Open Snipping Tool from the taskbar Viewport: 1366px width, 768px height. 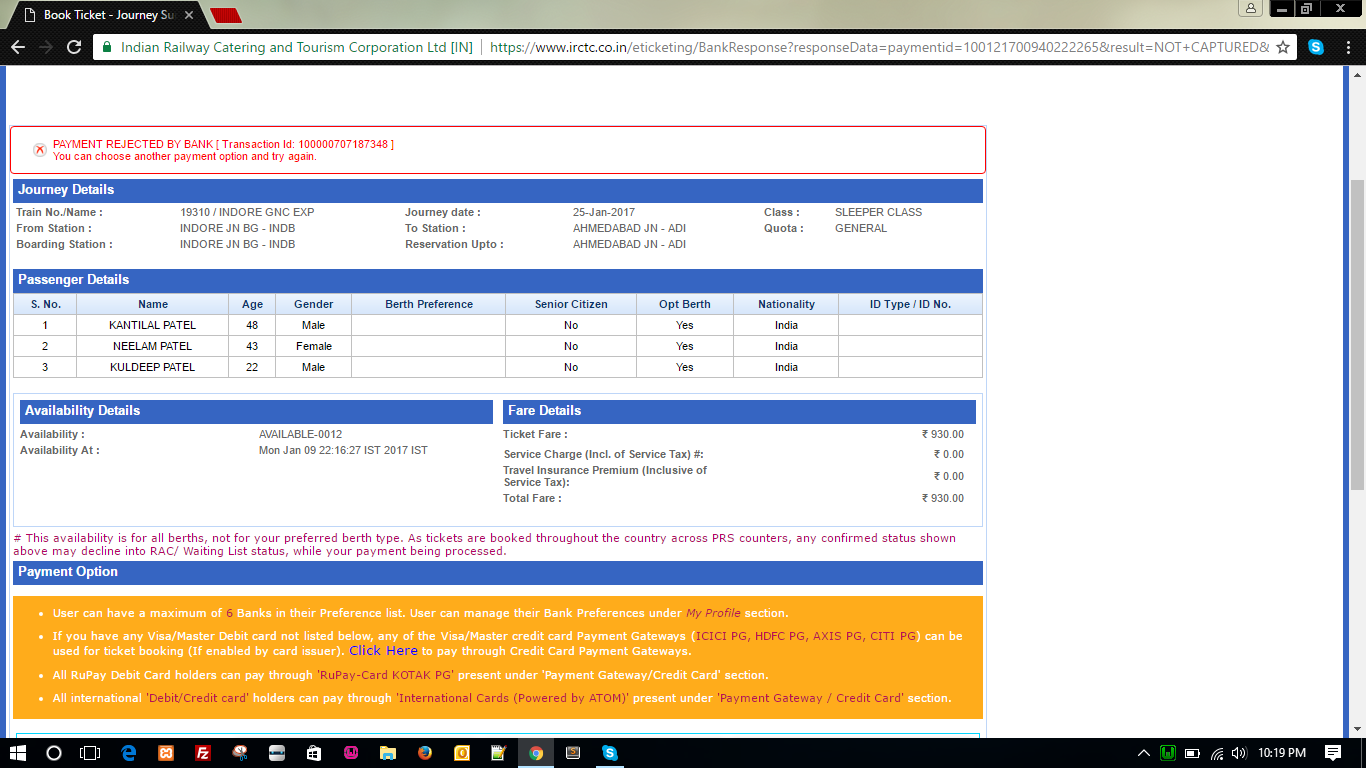pyautogui.click(x=240, y=753)
